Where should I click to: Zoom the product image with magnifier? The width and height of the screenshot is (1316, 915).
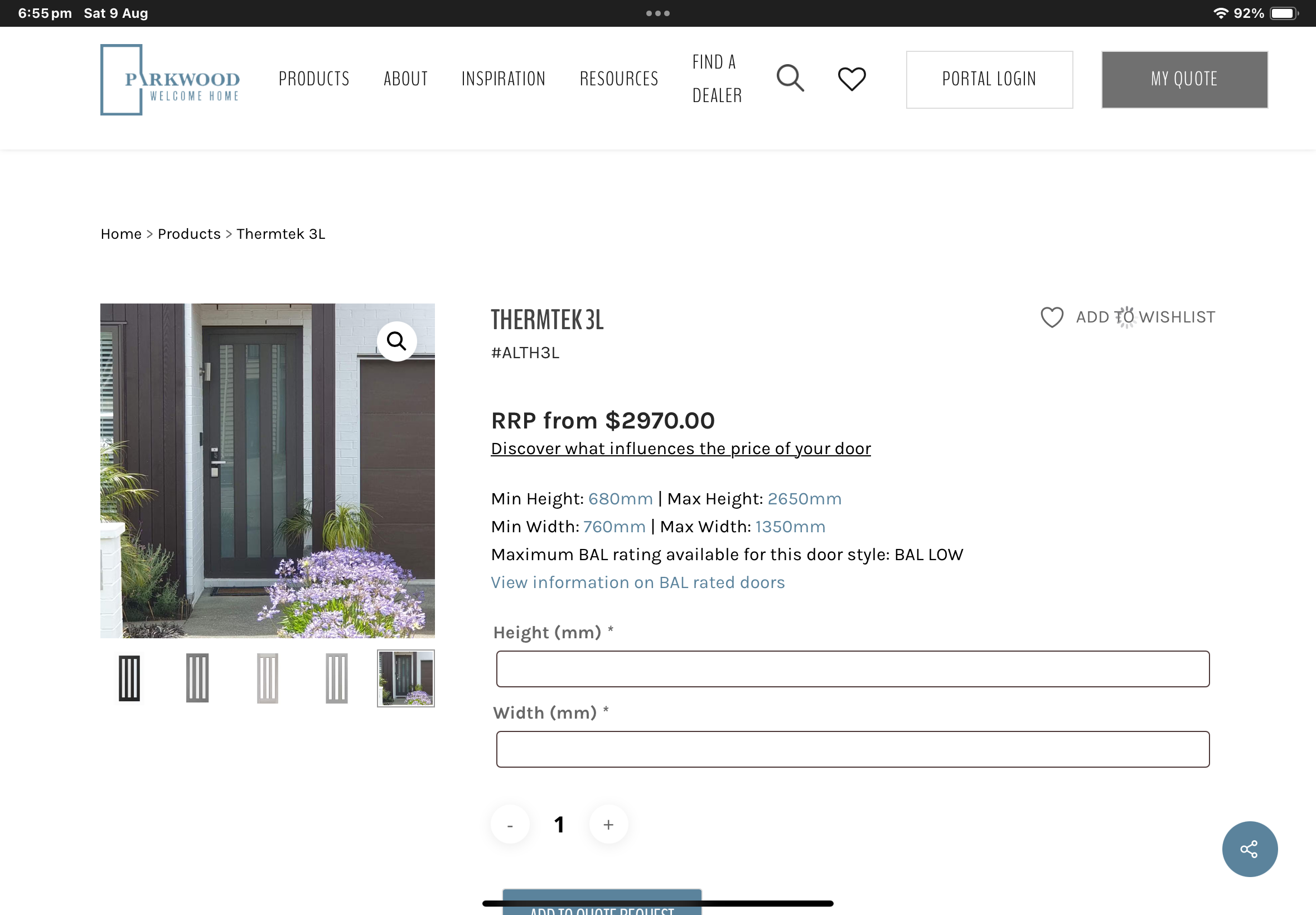point(396,341)
